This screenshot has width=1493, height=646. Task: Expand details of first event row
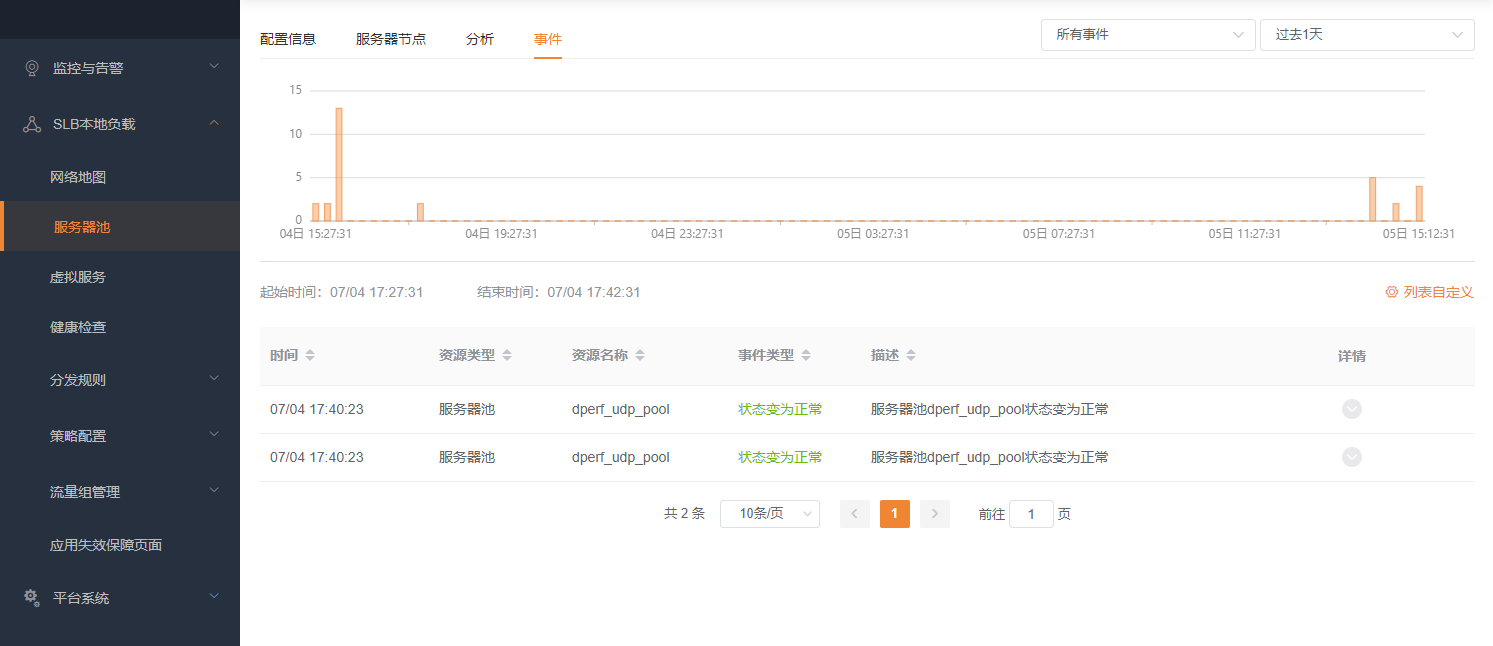pos(1351,409)
